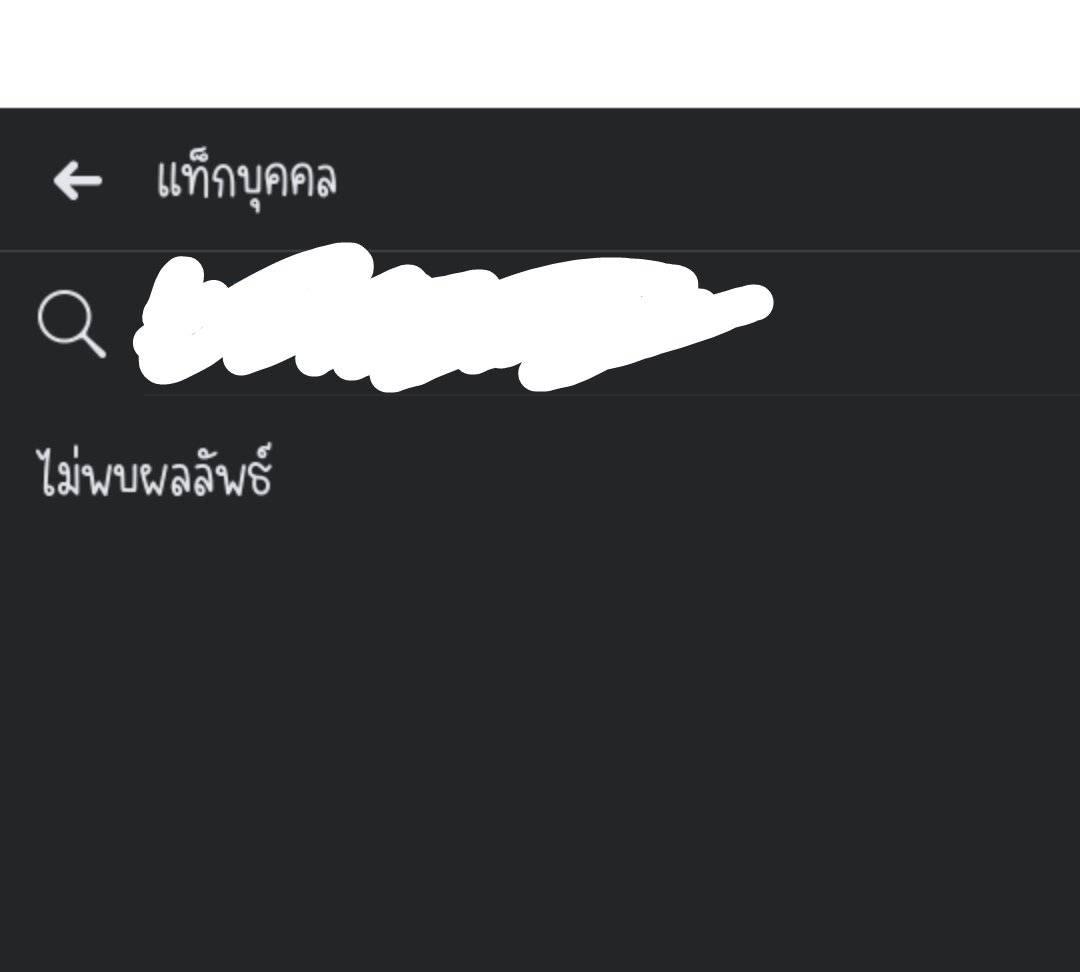The width and height of the screenshot is (1080, 972).
Task: Leave the tag people screen with arrow
Action: click(x=77, y=180)
